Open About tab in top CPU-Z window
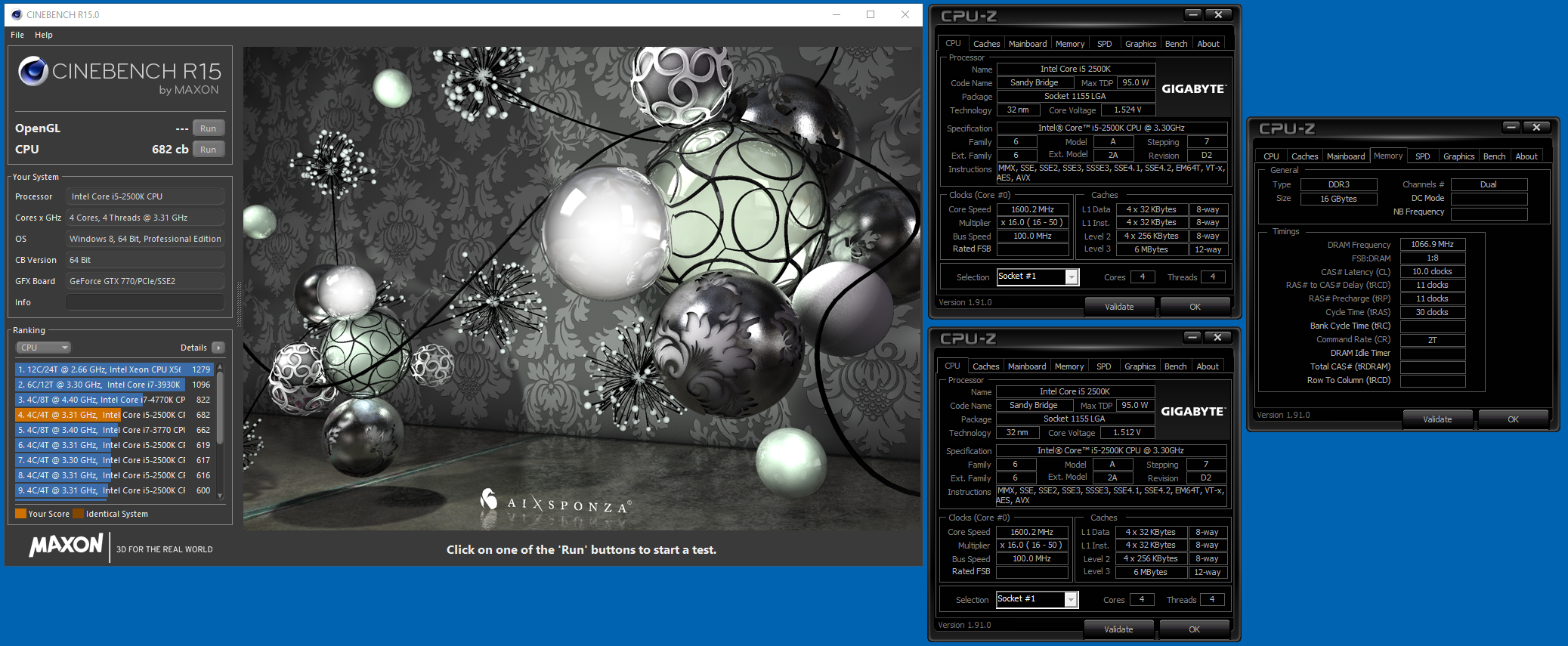This screenshot has height=646, width=1568. pos(1208,44)
